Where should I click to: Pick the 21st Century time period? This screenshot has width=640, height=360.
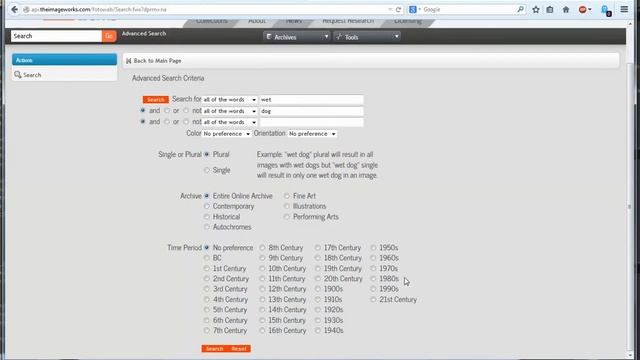click(373, 300)
